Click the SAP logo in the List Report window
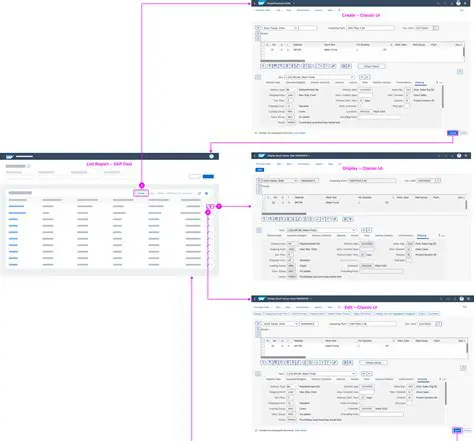The width and height of the screenshot is (474, 441). pyautogui.click(x=9, y=156)
